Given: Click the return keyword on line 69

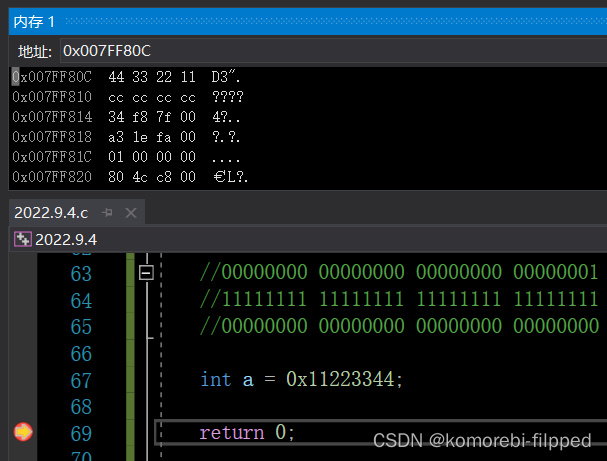Looking at the screenshot, I should (x=231, y=432).
